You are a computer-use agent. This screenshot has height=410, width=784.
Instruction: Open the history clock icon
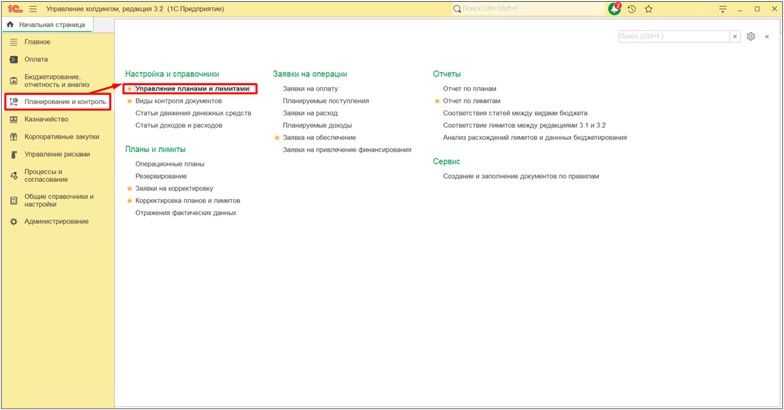(631, 8)
